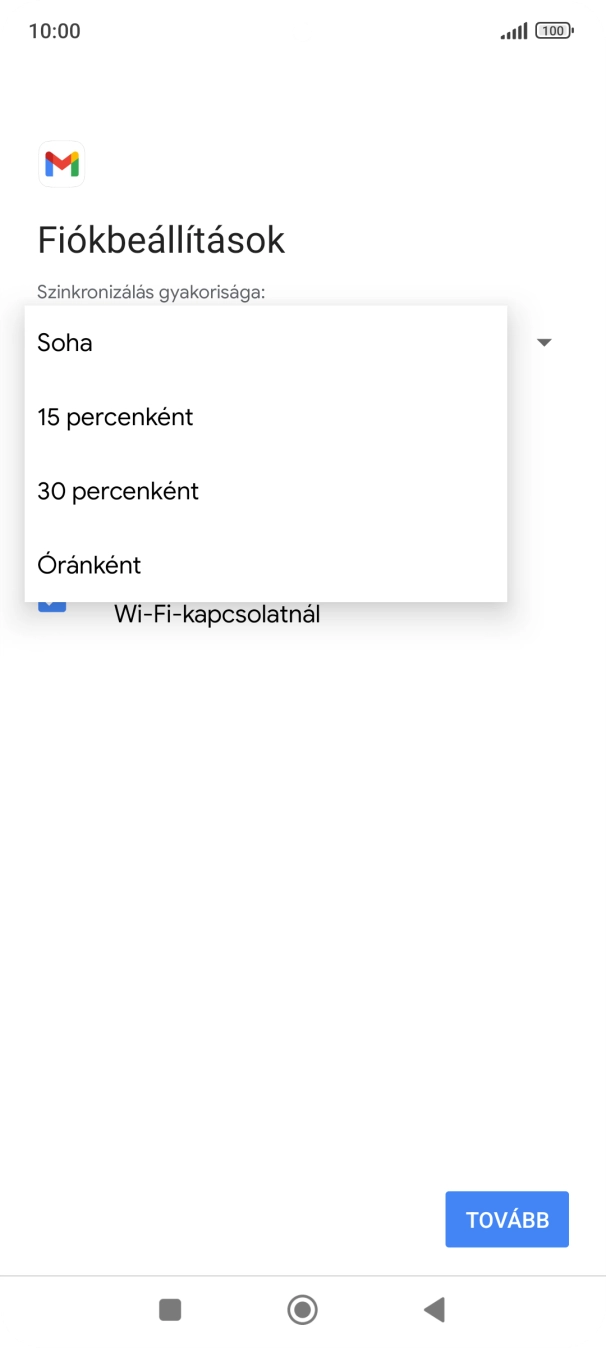Viewport: 606px width, 1348px height.
Task: Tap the Fiókbeállítások heading
Action: coord(161,240)
